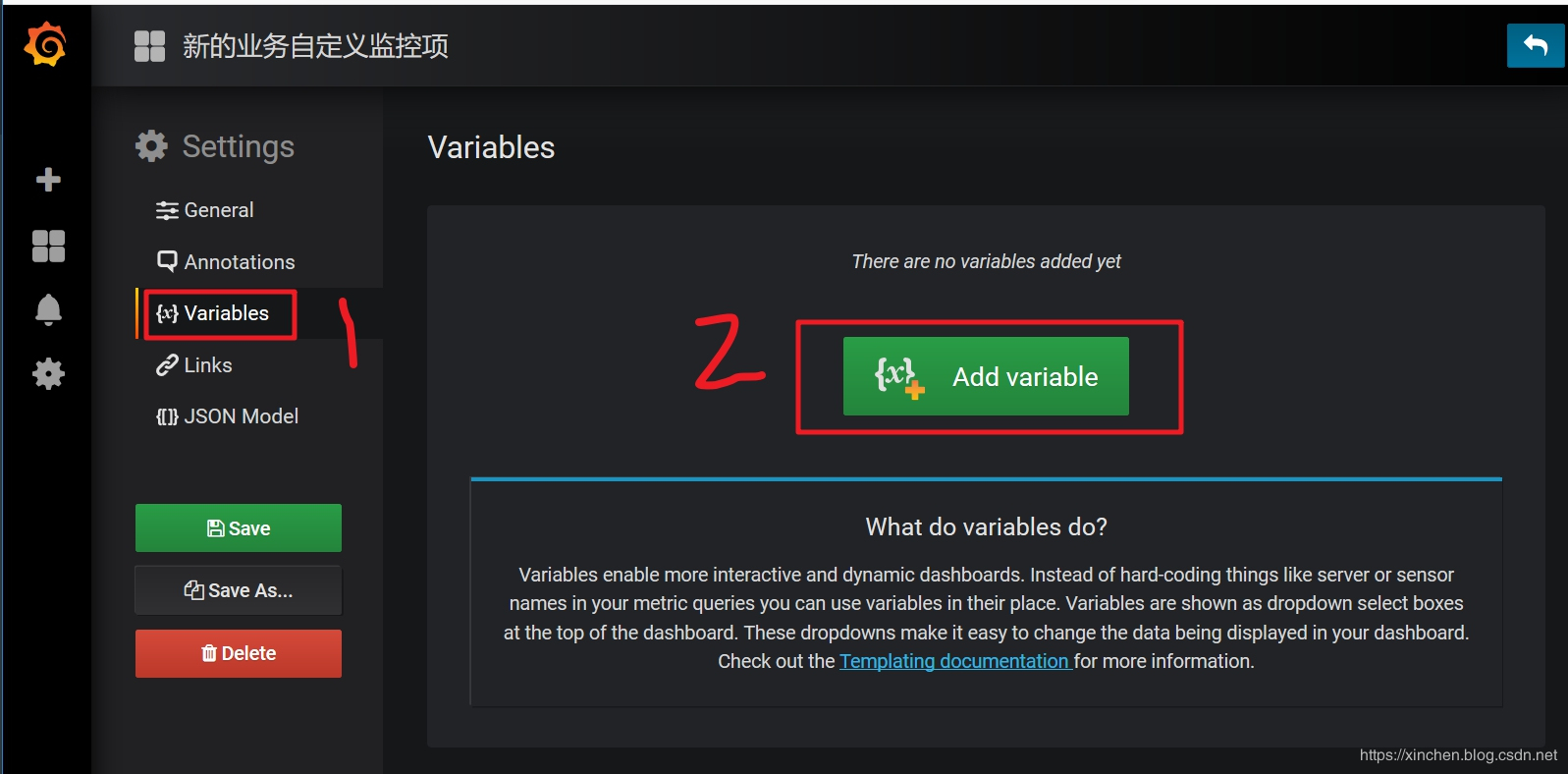
Task: Click the variable icon on Add variable
Action: click(899, 376)
